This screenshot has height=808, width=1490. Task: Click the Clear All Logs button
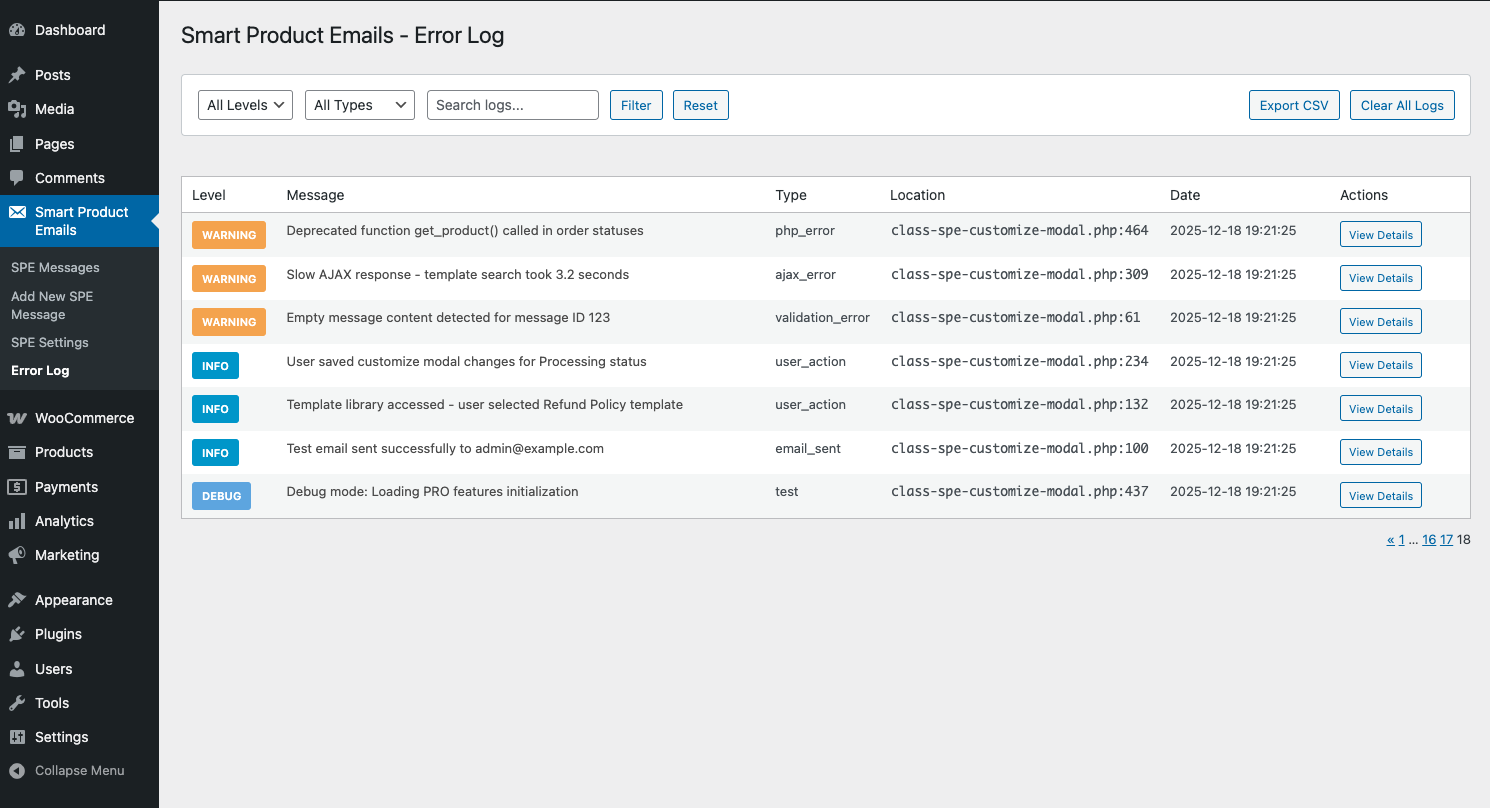coord(1402,105)
